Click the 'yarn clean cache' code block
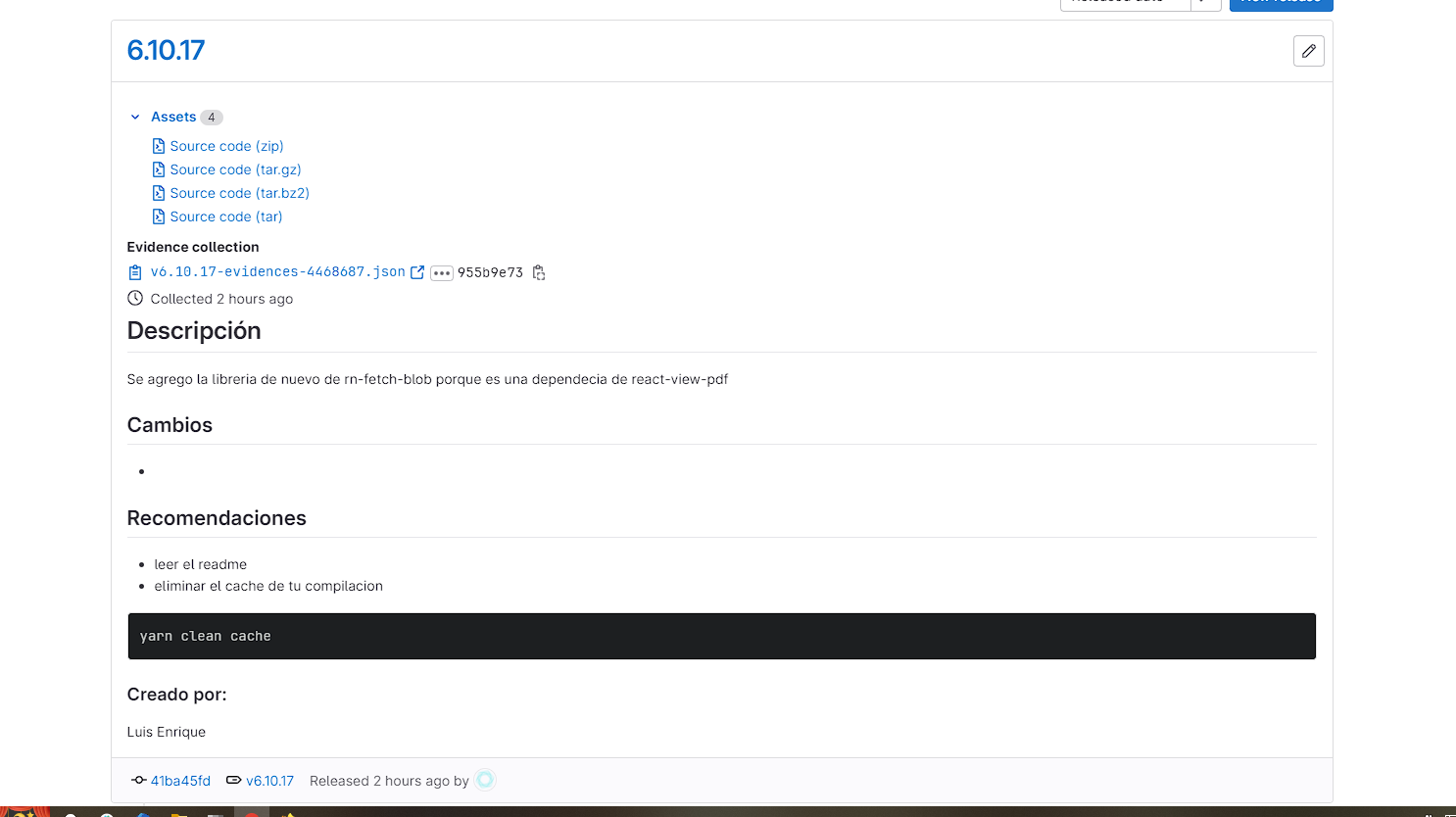This screenshot has height=817, width=1456. click(721, 636)
